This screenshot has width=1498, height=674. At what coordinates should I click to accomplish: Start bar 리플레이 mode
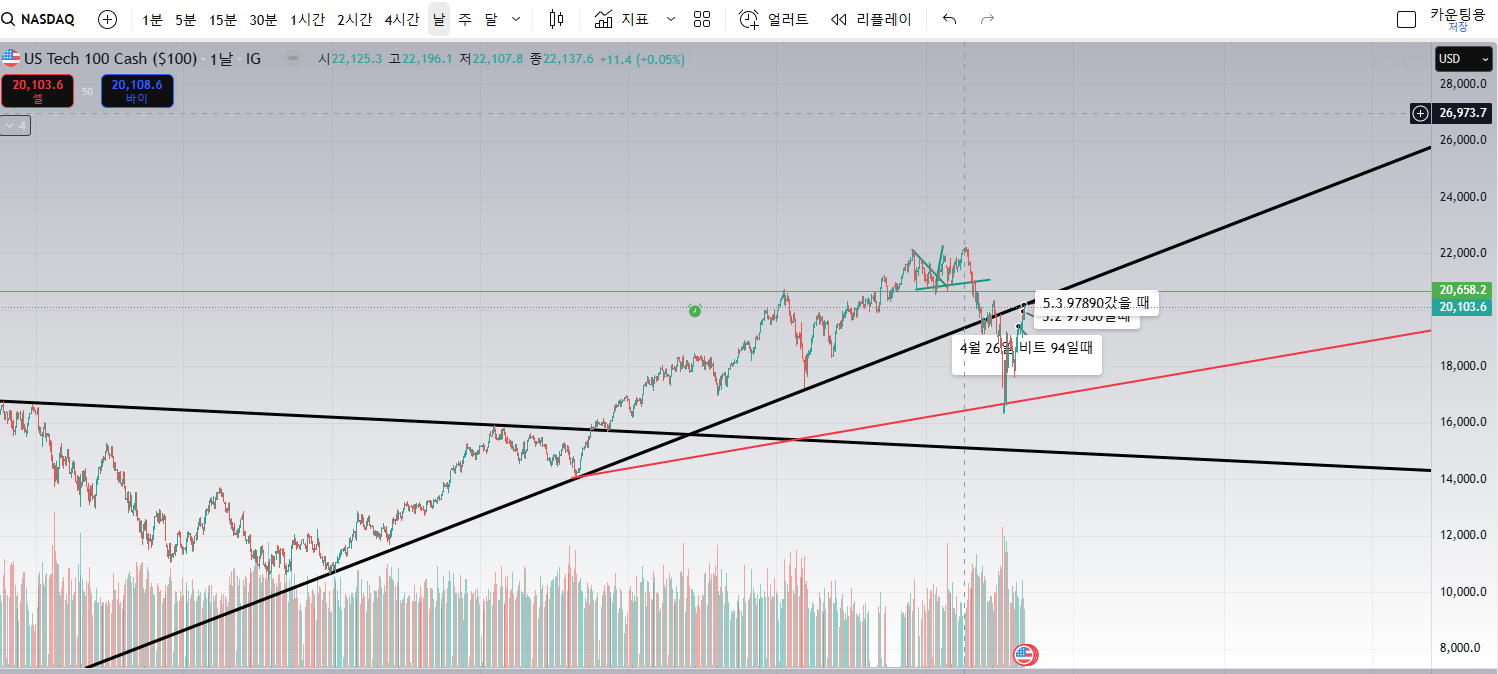tap(871, 19)
